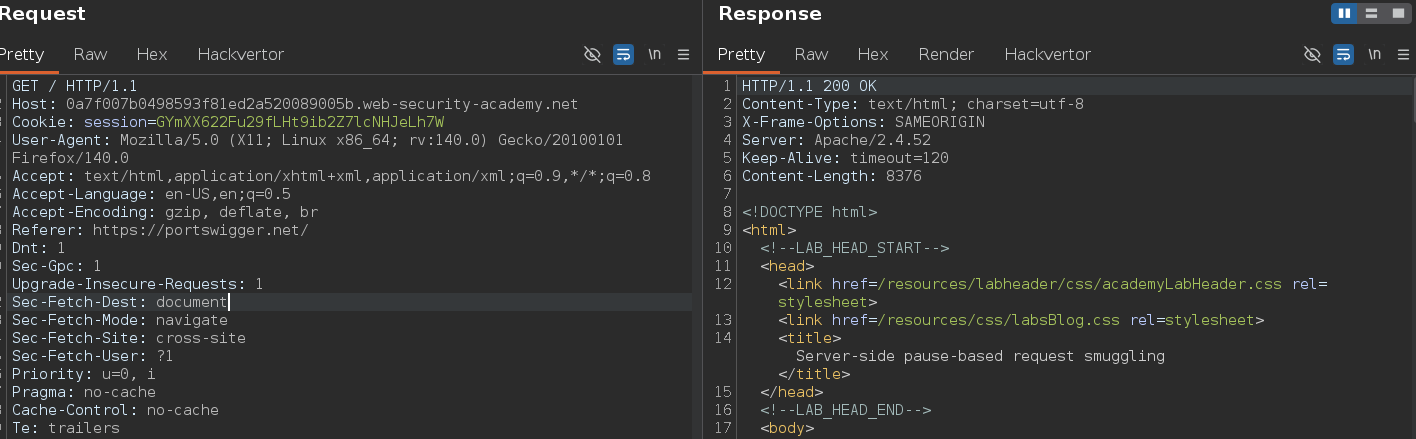1416x439 pixels.
Task: Click the Sec-Fetch-User: ?1 line
Action: (x=93, y=356)
